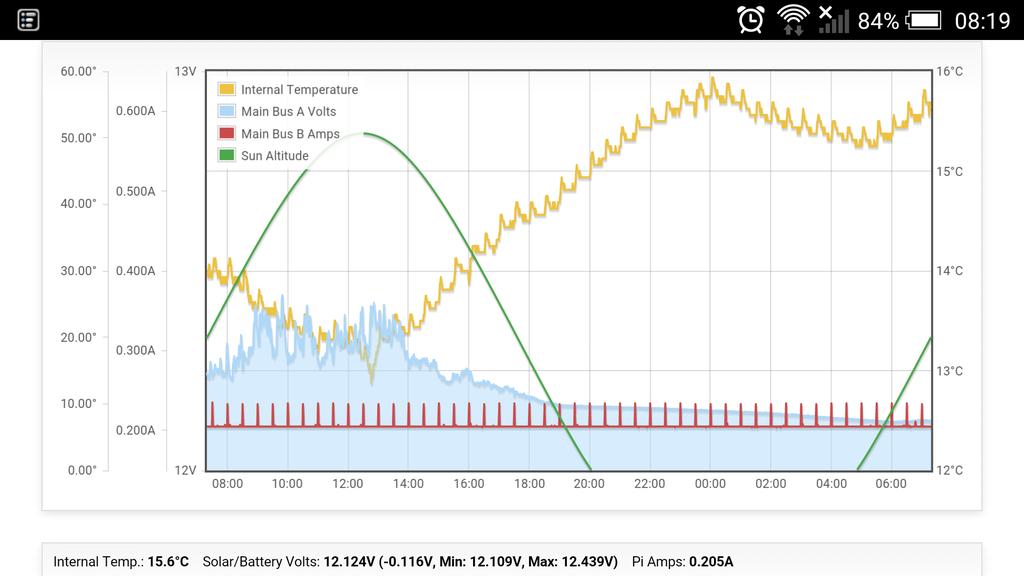Image resolution: width=1024 pixels, height=576 pixels.
Task: Tap the Wi-Fi signal icon
Action: click(793, 20)
